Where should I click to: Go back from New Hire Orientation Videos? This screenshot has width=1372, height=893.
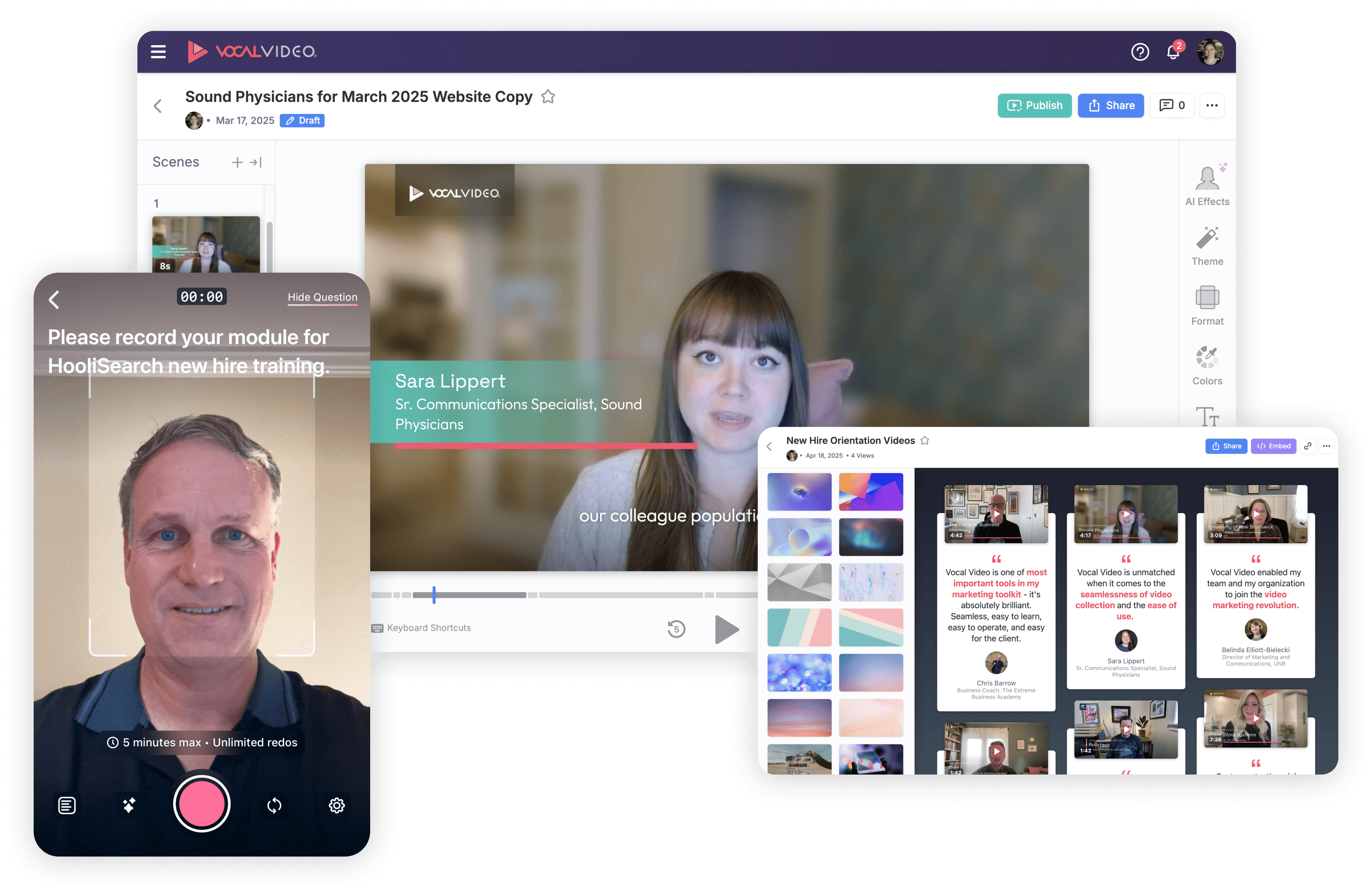pyautogui.click(x=769, y=446)
